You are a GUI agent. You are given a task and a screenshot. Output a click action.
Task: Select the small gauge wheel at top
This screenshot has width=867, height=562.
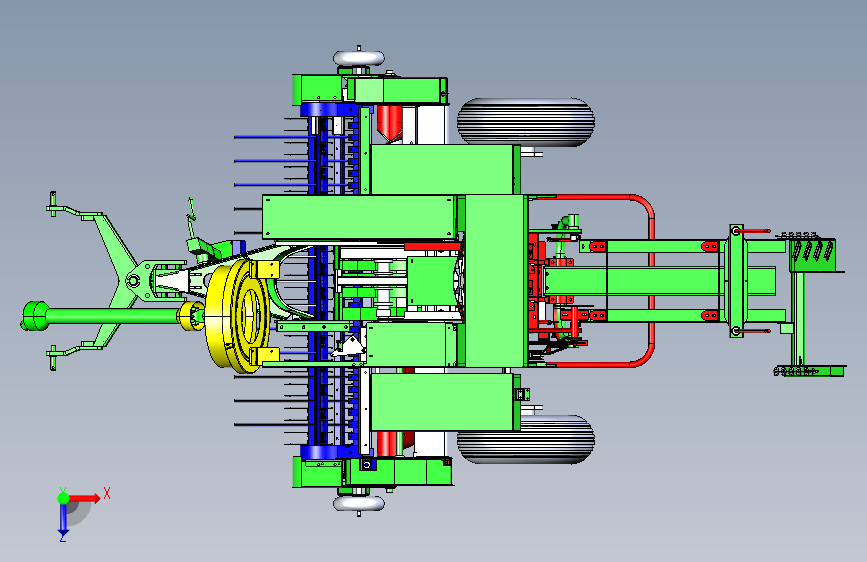point(359,58)
